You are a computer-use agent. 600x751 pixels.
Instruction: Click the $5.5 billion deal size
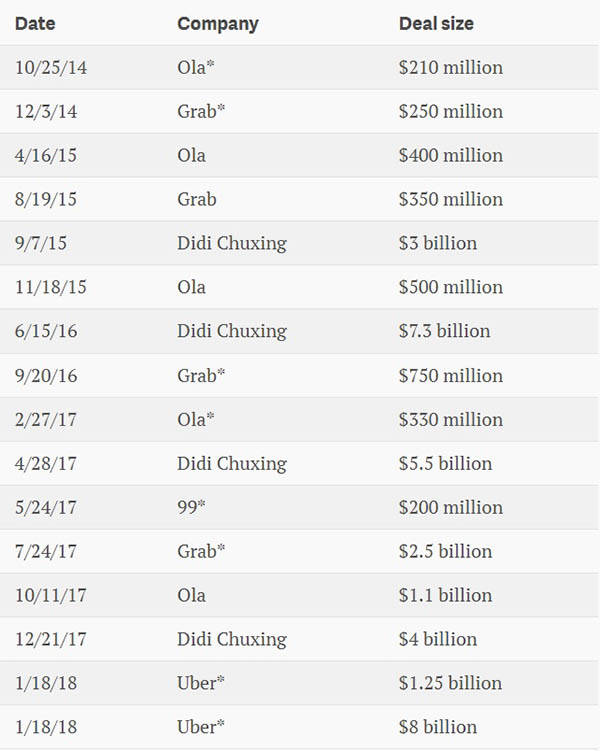pos(446,464)
